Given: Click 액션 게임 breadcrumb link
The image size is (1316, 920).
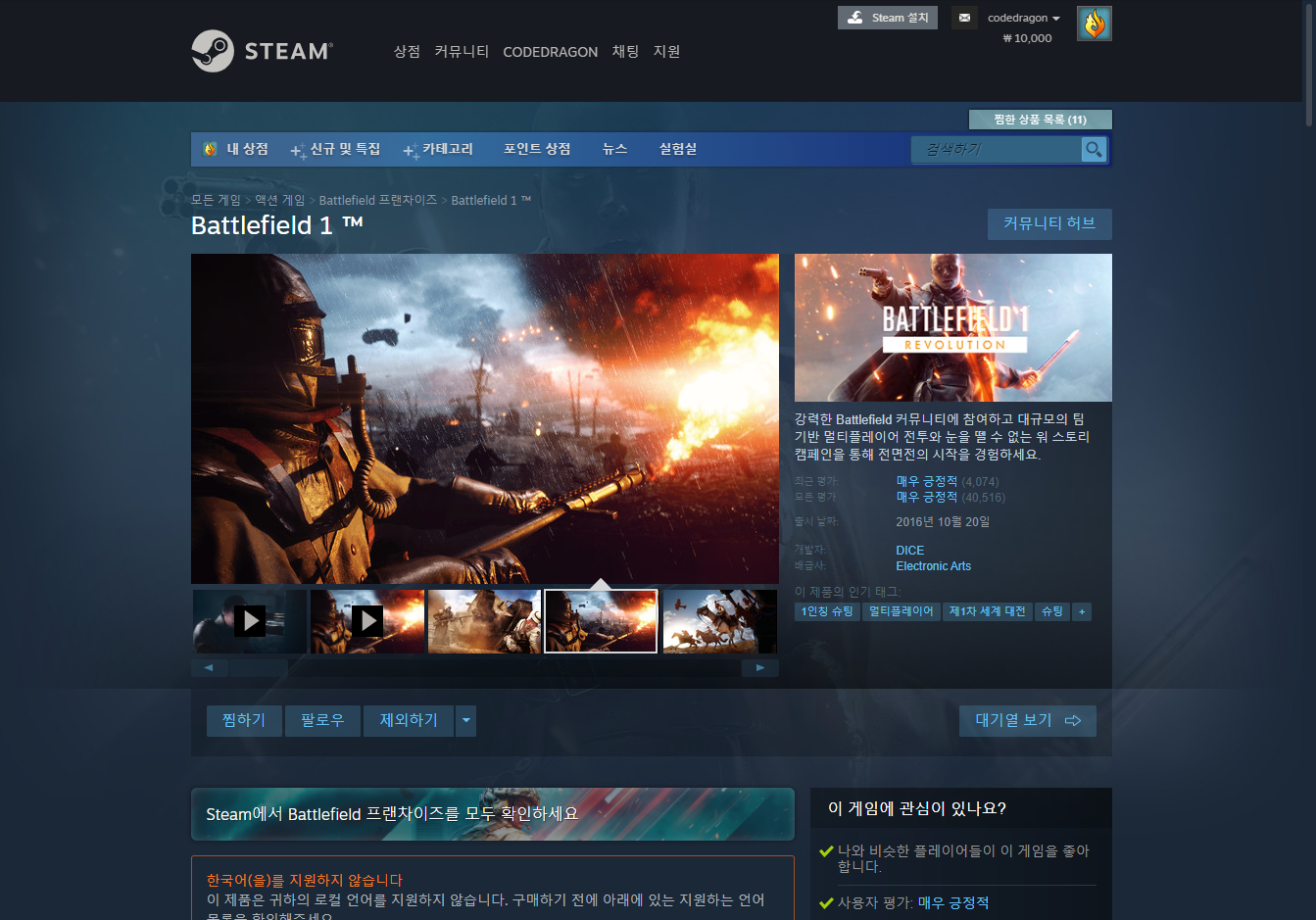Looking at the screenshot, I should (x=279, y=200).
